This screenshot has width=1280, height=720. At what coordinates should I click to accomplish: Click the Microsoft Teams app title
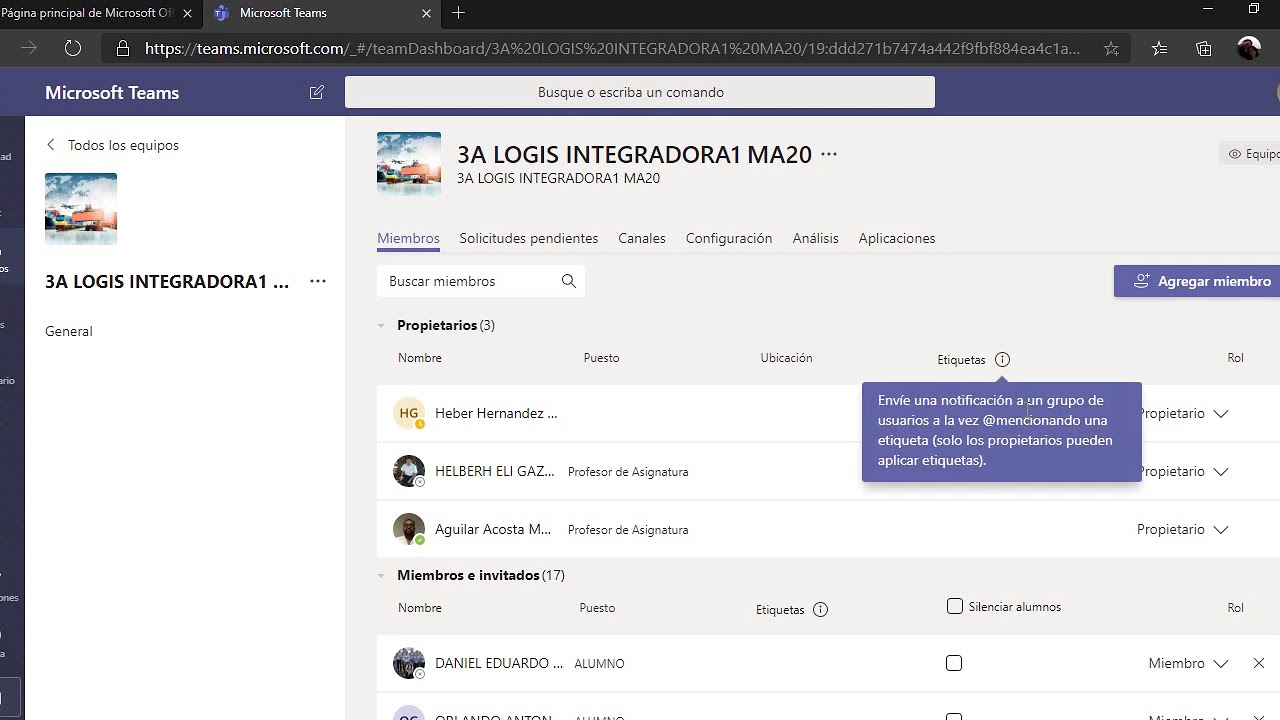(x=112, y=92)
